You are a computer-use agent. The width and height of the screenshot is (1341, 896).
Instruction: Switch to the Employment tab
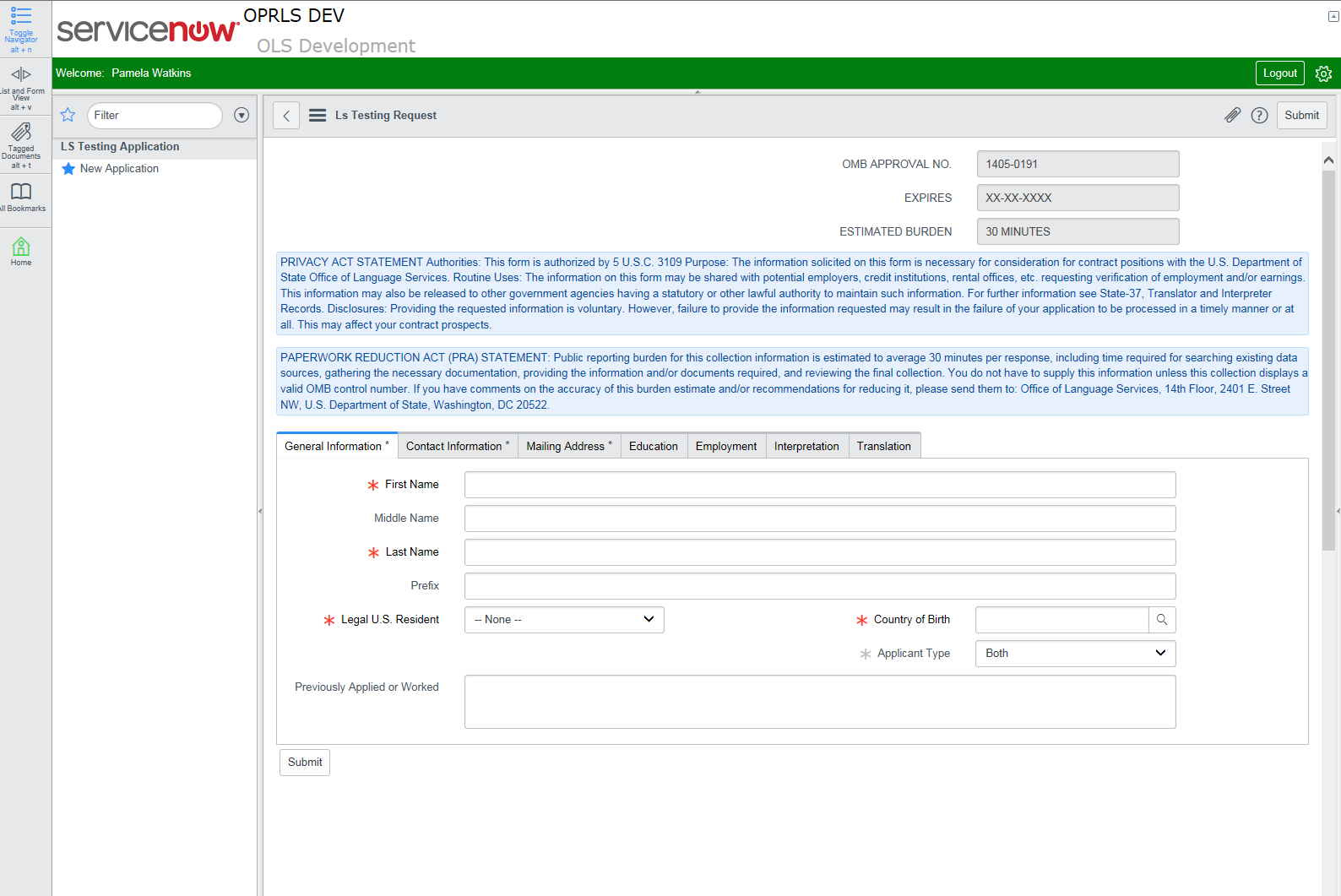725,446
